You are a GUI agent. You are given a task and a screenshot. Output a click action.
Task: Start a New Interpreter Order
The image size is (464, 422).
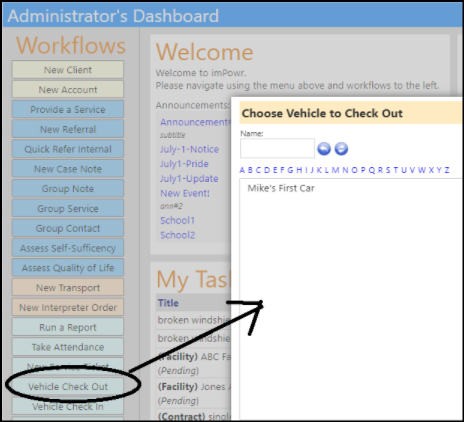pos(68,307)
